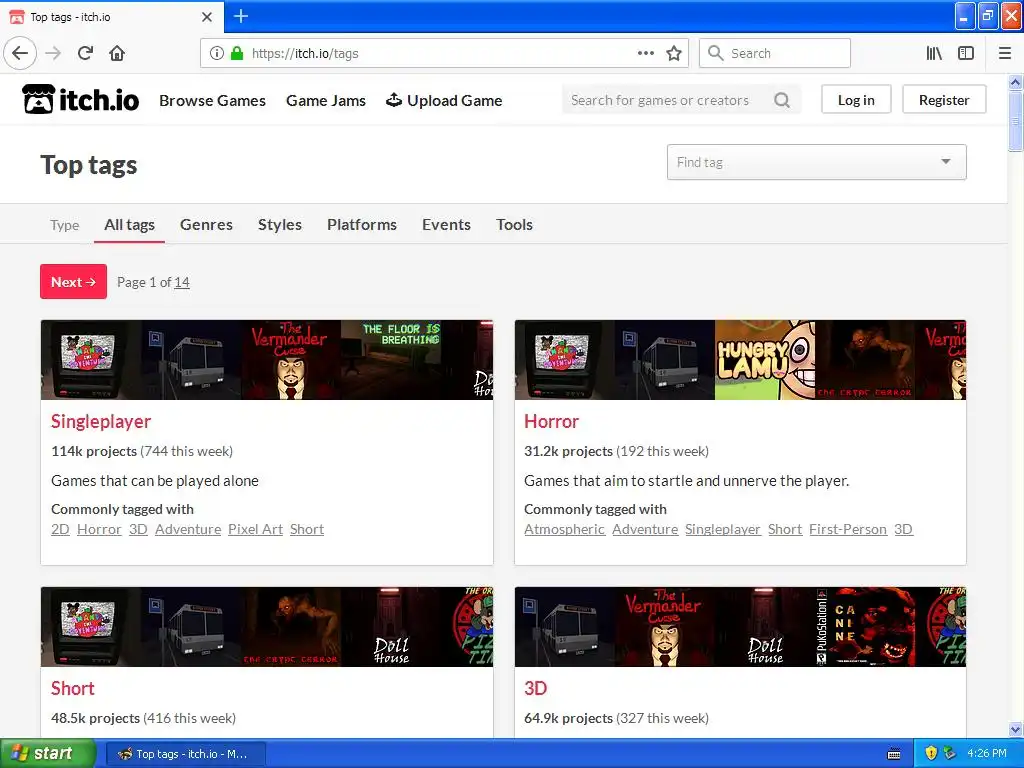Open the Short tag title
Screen dimensions: 1024x768
[x=72, y=688]
